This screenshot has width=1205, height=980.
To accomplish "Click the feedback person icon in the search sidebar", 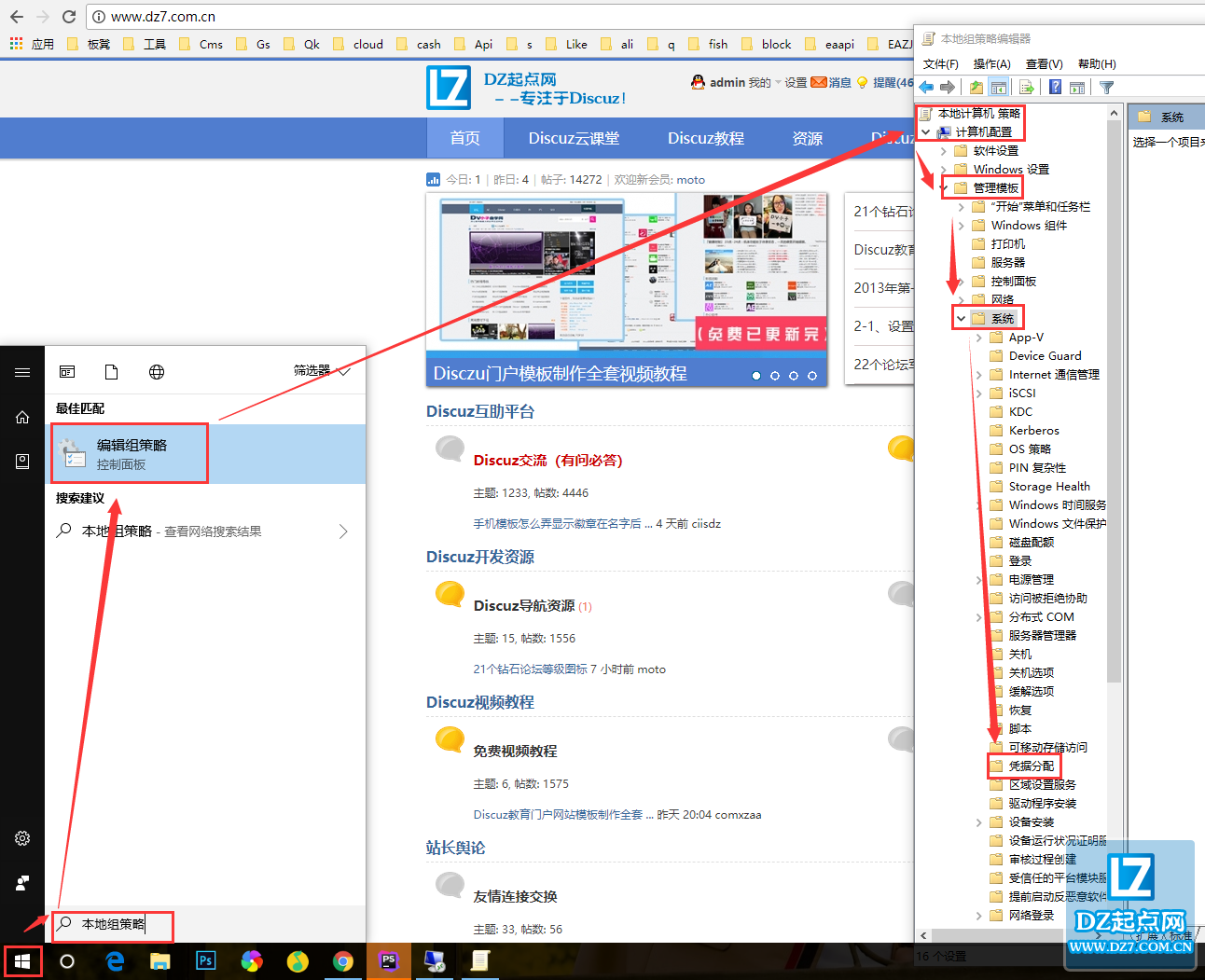I will coord(22,883).
